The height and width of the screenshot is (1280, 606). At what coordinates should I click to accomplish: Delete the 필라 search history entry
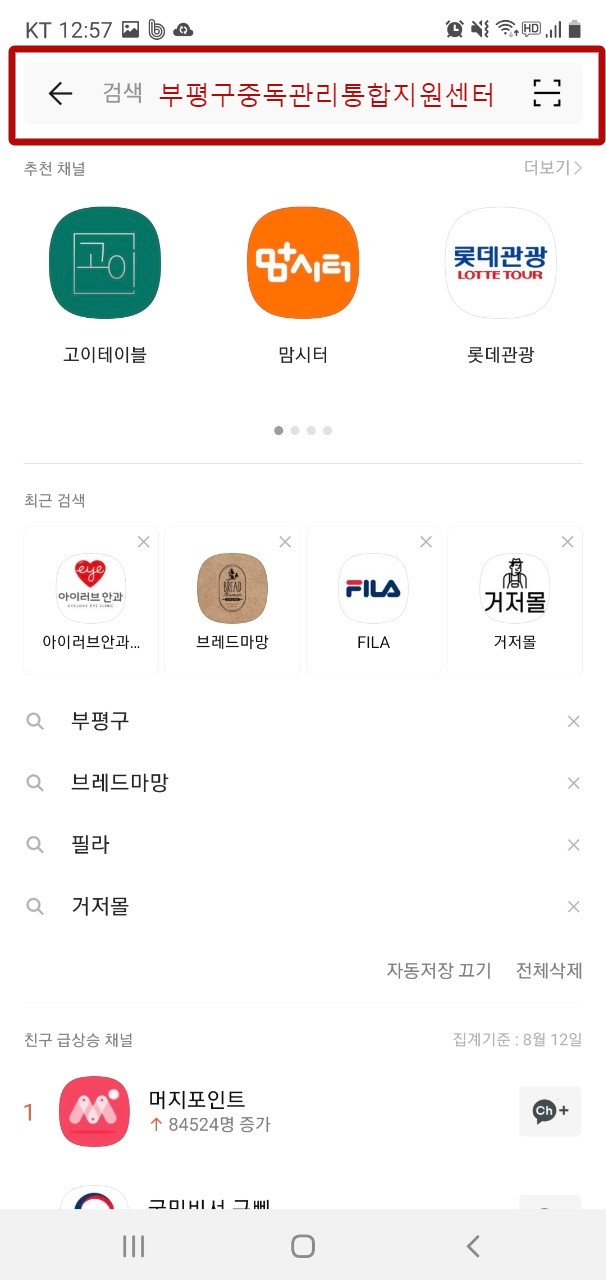click(574, 845)
